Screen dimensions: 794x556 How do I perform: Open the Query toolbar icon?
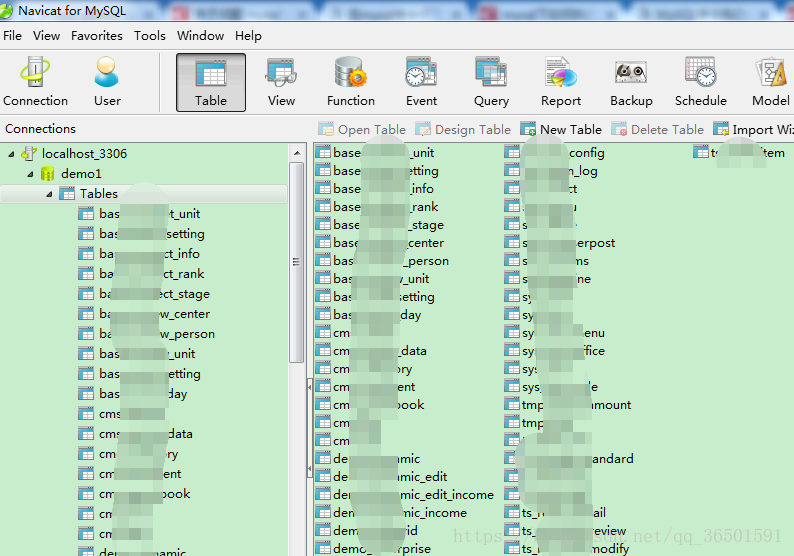pos(491,81)
